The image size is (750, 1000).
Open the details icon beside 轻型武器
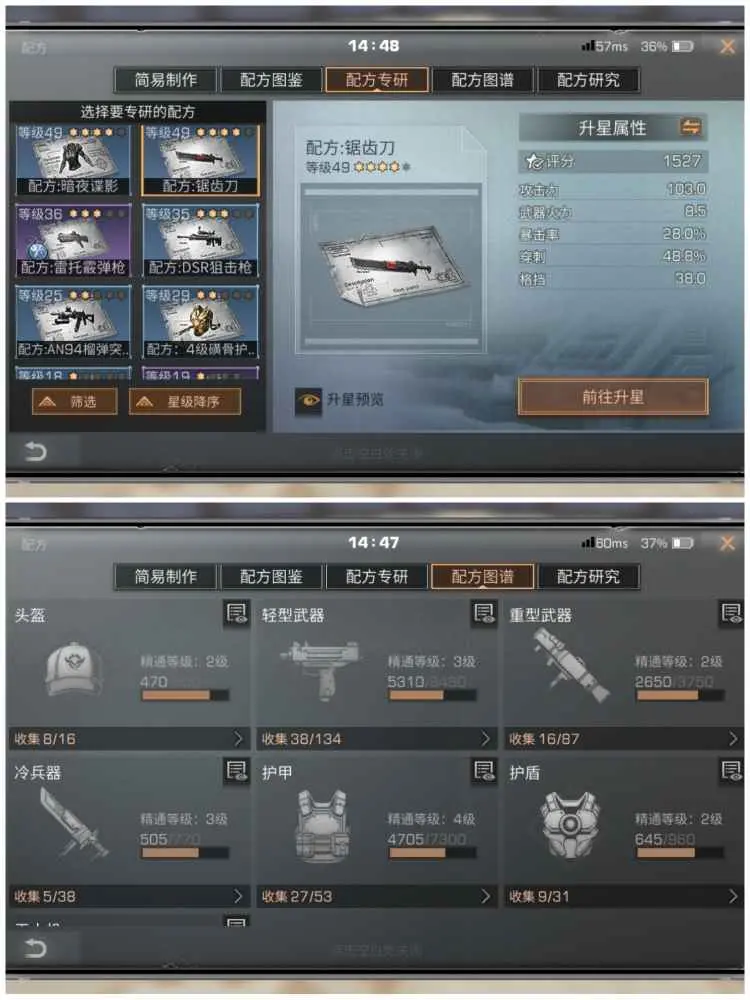484,613
